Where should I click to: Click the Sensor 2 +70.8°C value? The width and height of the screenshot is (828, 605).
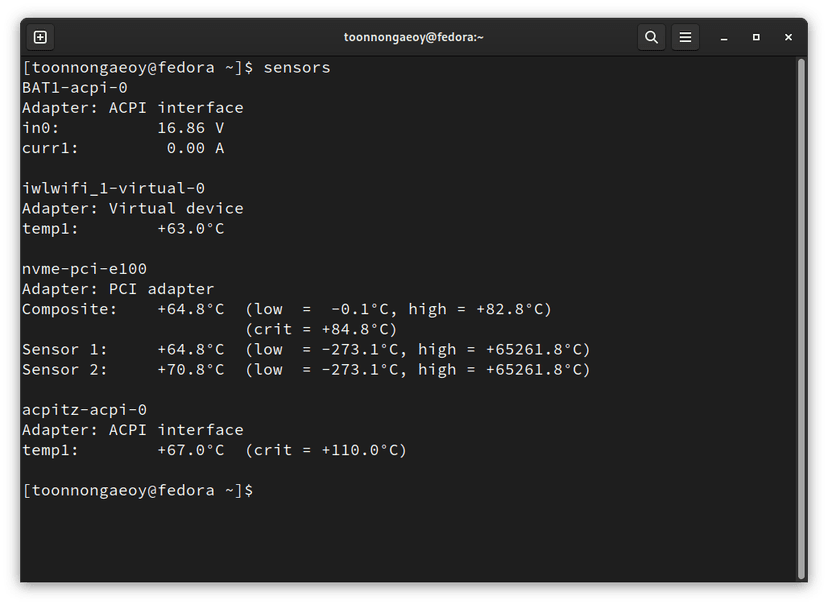[191, 369]
